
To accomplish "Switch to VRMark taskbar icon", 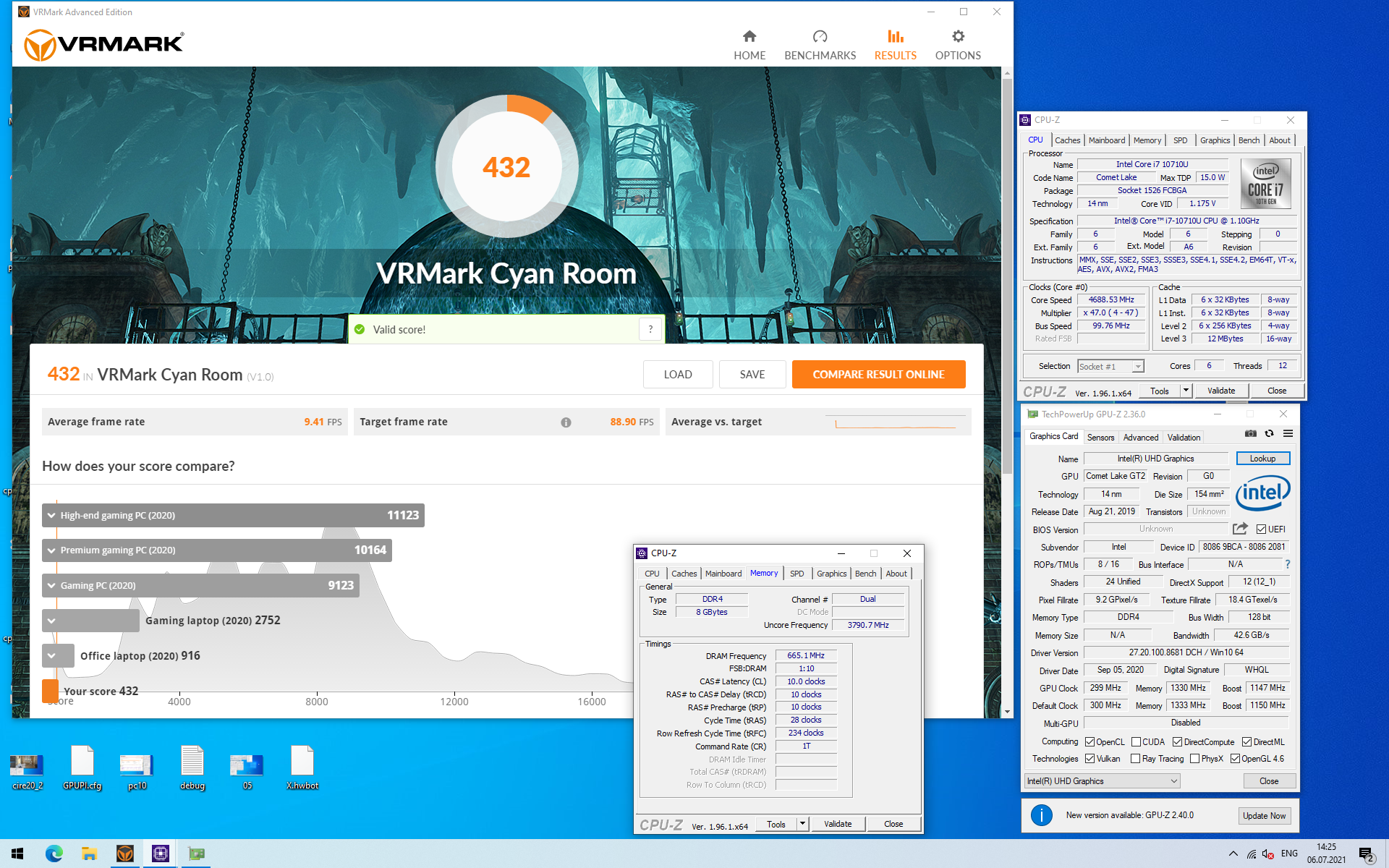I will coord(124,854).
